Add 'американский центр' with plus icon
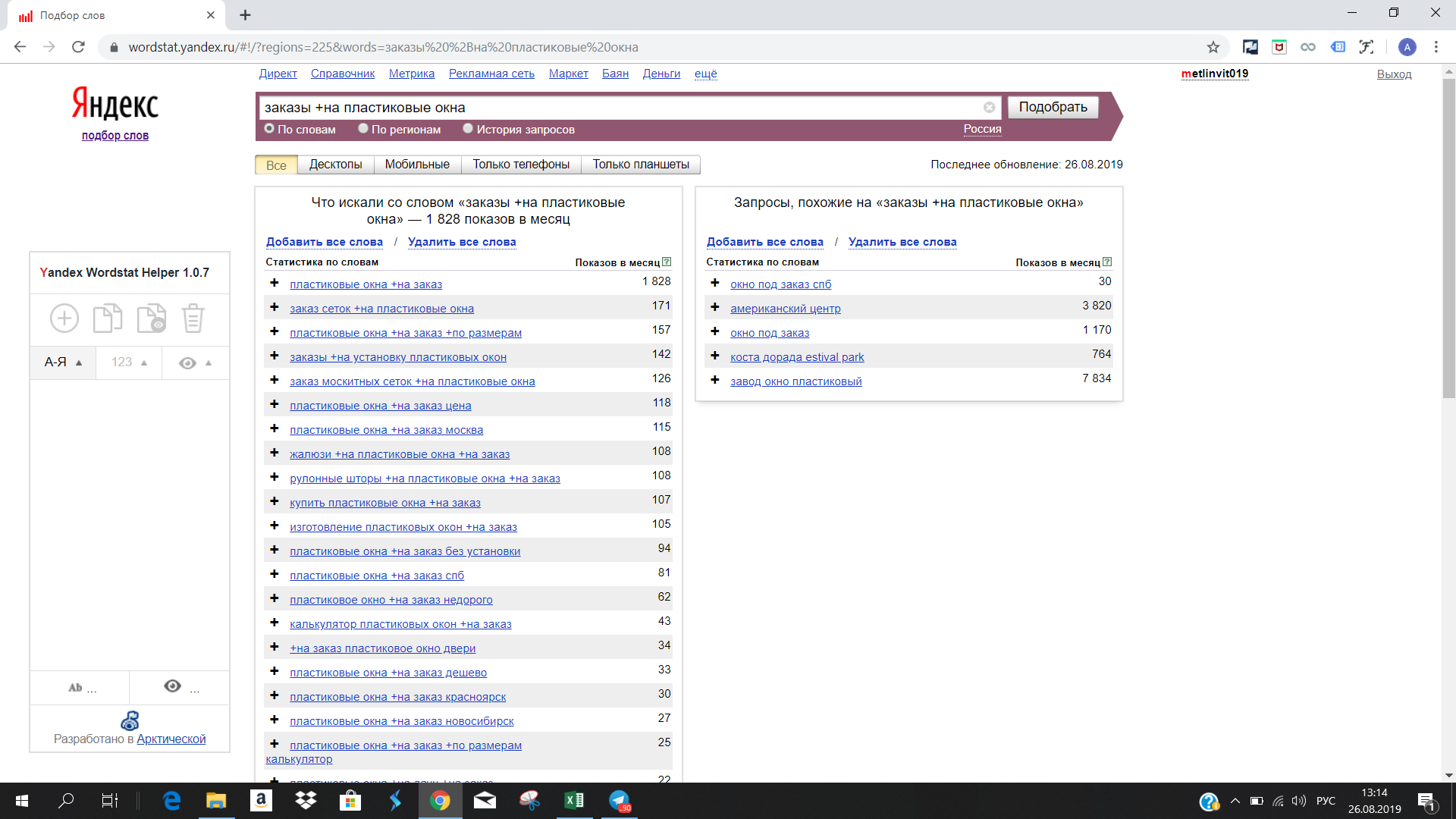Image resolution: width=1456 pixels, height=819 pixels. 715,307
